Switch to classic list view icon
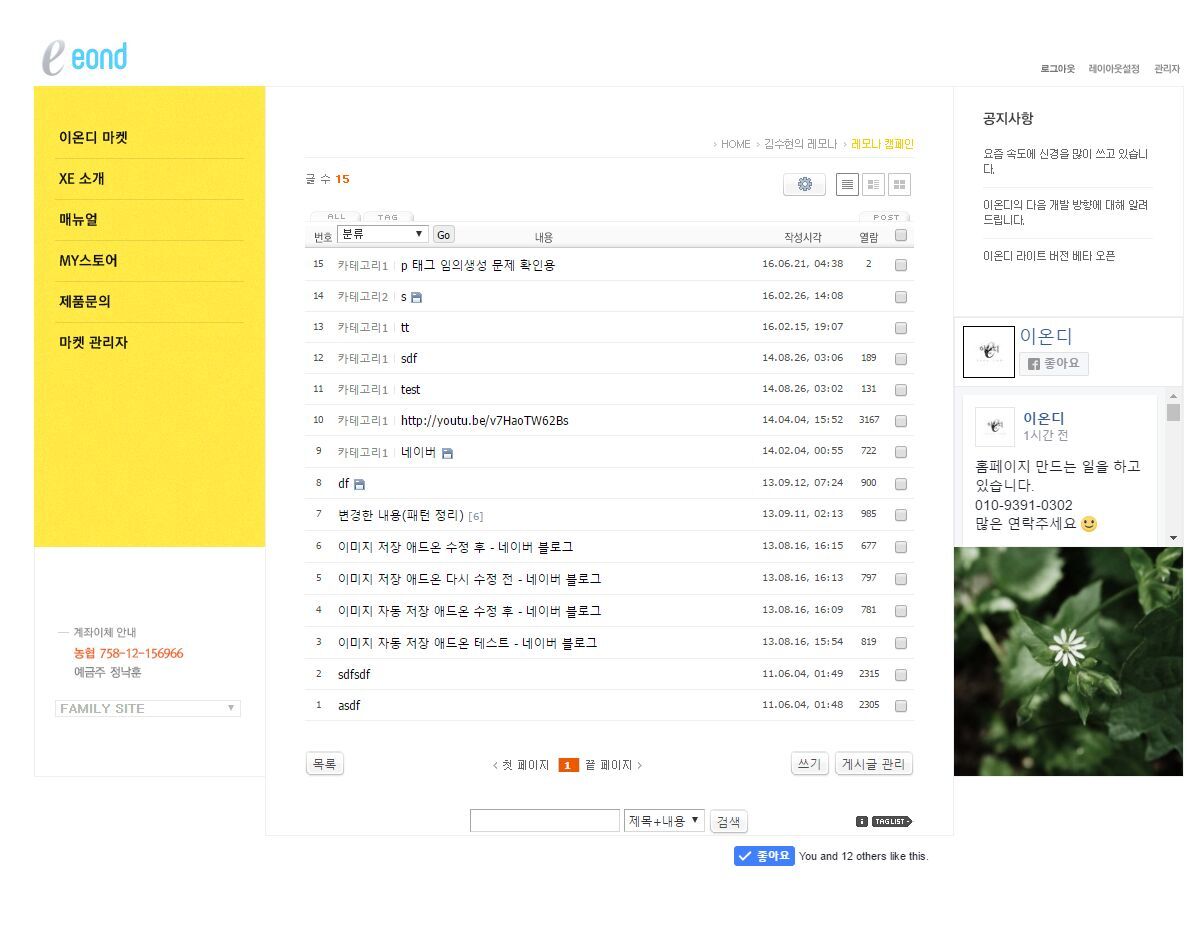1203x936 pixels. (847, 184)
